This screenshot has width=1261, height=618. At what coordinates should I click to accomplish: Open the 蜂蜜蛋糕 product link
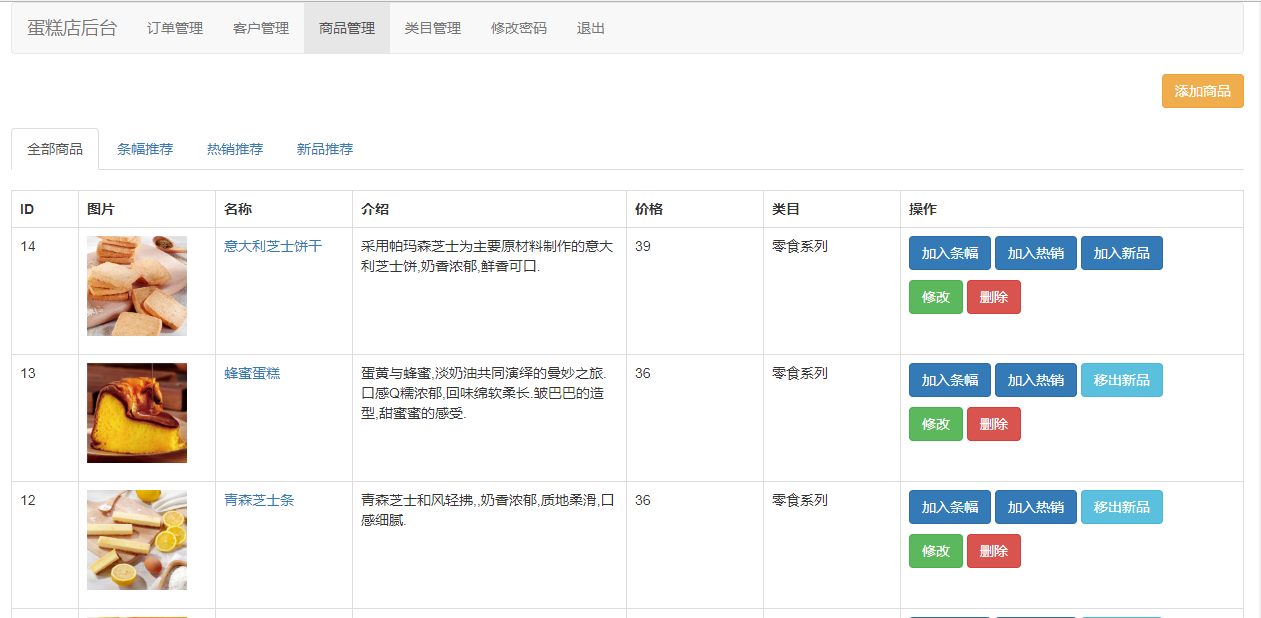(252, 373)
